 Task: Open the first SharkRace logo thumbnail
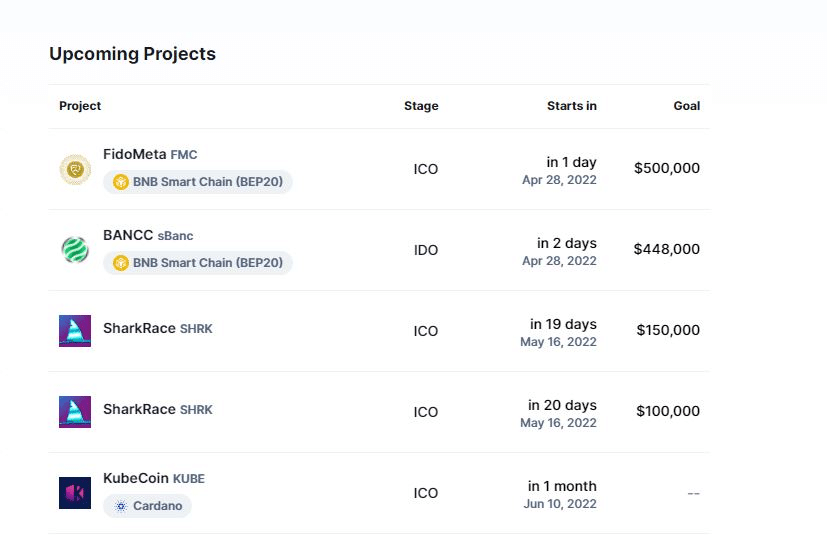[x=75, y=331]
